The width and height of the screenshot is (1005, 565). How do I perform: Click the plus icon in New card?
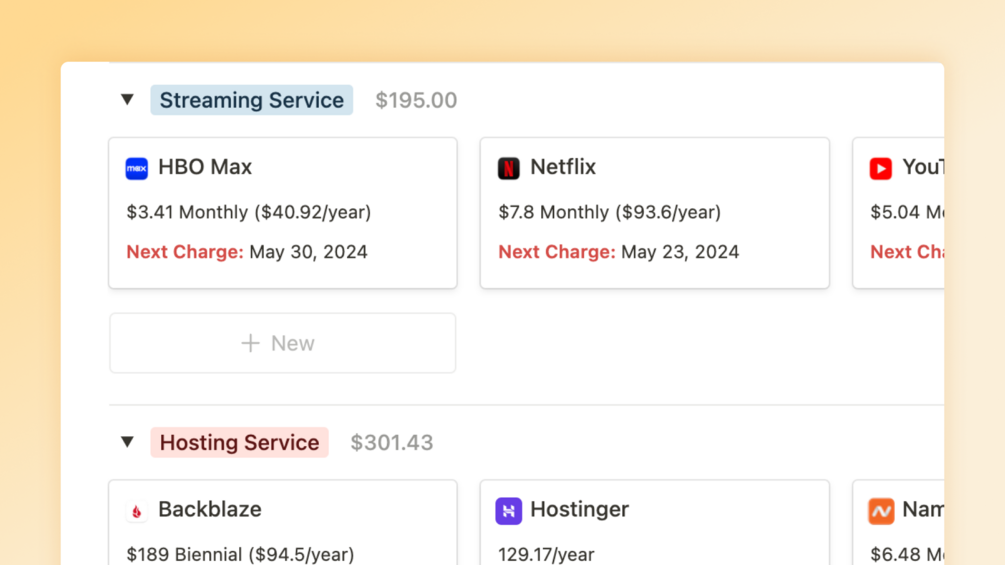[250, 343]
